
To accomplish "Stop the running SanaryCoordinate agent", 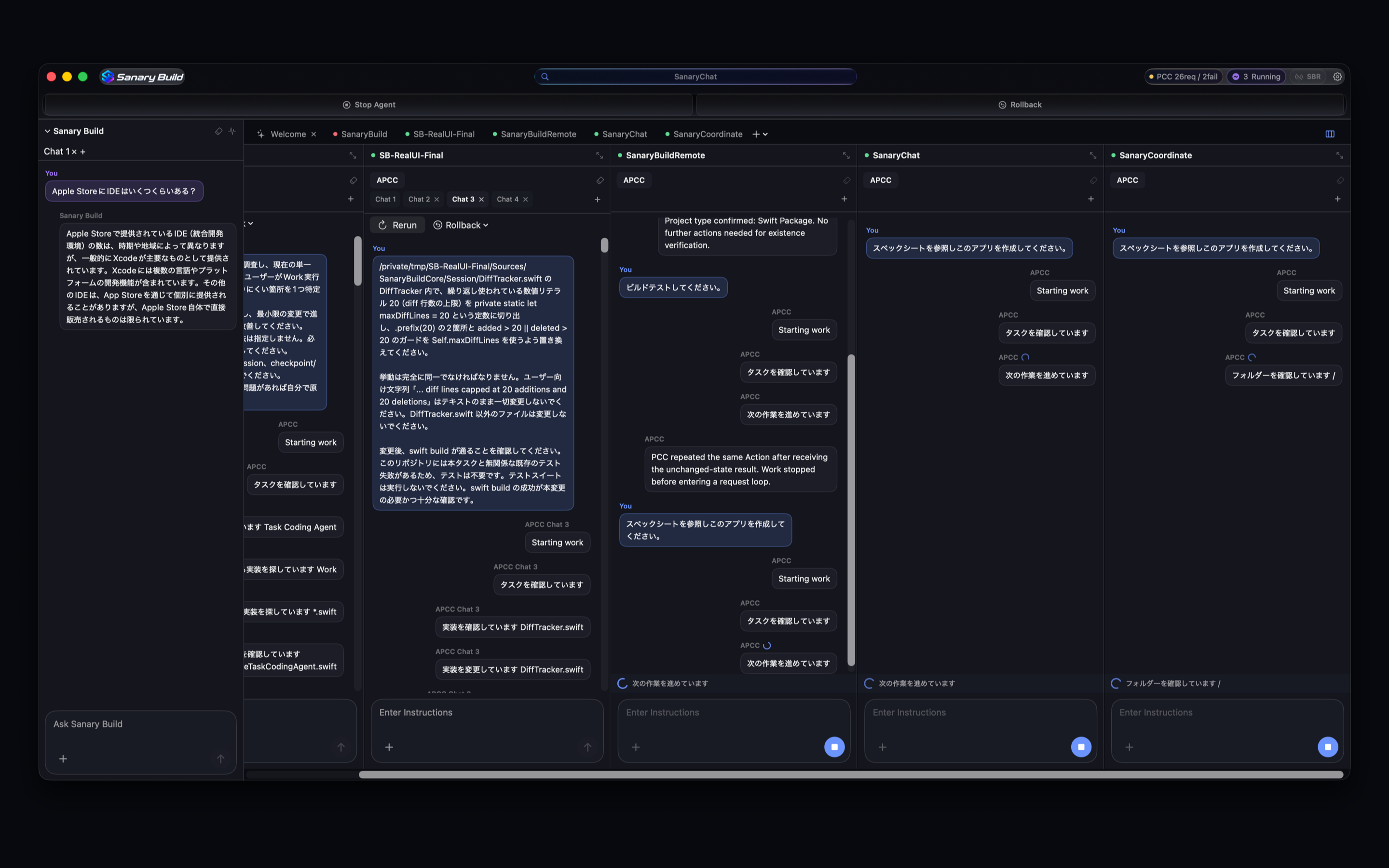I will (1328, 747).
